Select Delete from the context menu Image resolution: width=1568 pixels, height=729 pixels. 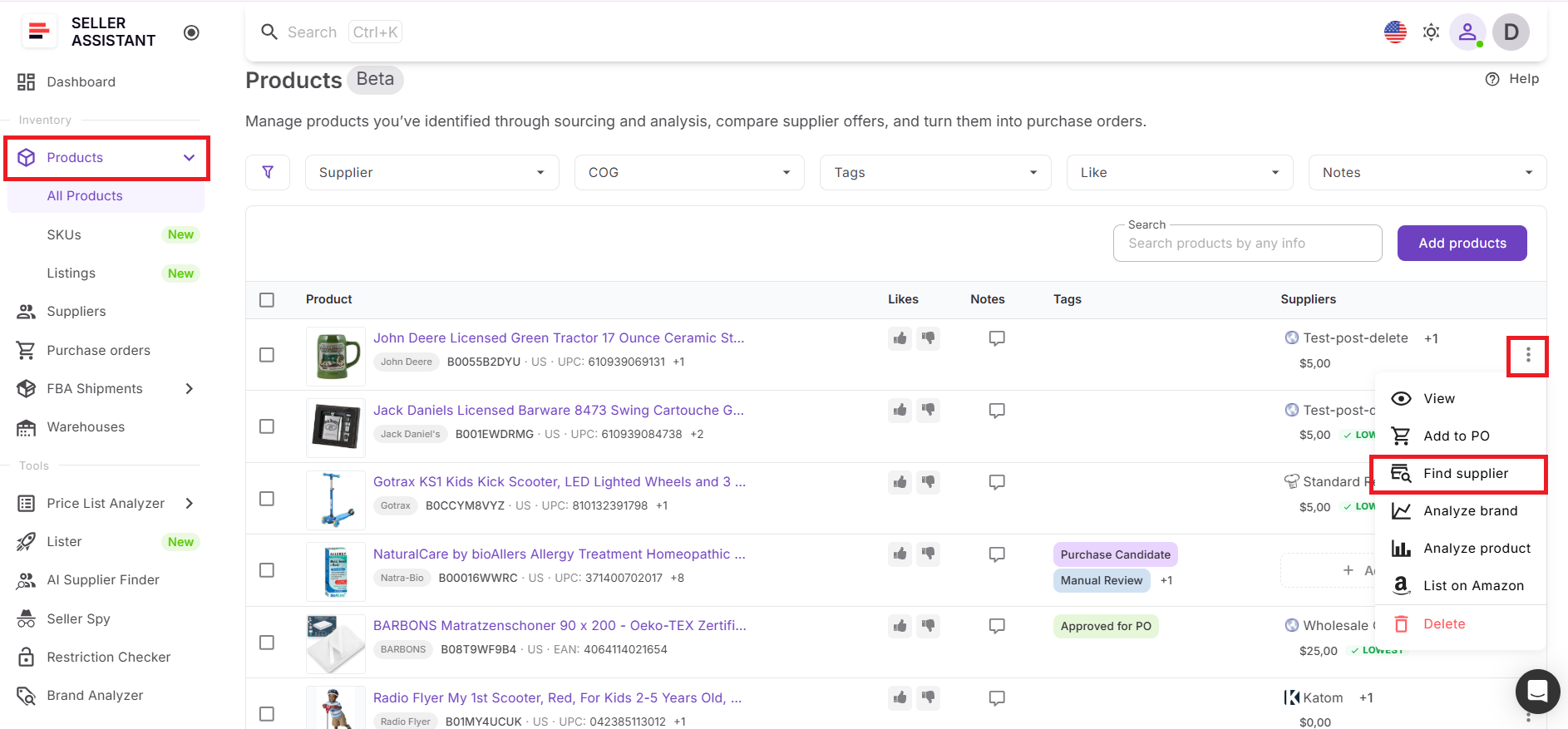(1460, 624)
